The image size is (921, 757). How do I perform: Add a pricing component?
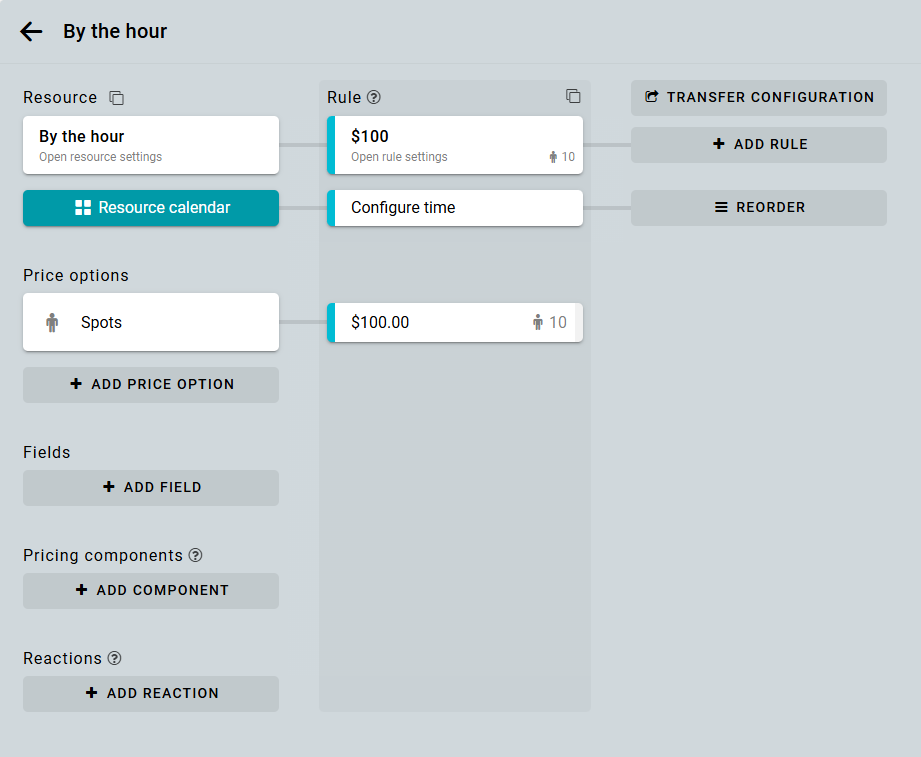151,591
